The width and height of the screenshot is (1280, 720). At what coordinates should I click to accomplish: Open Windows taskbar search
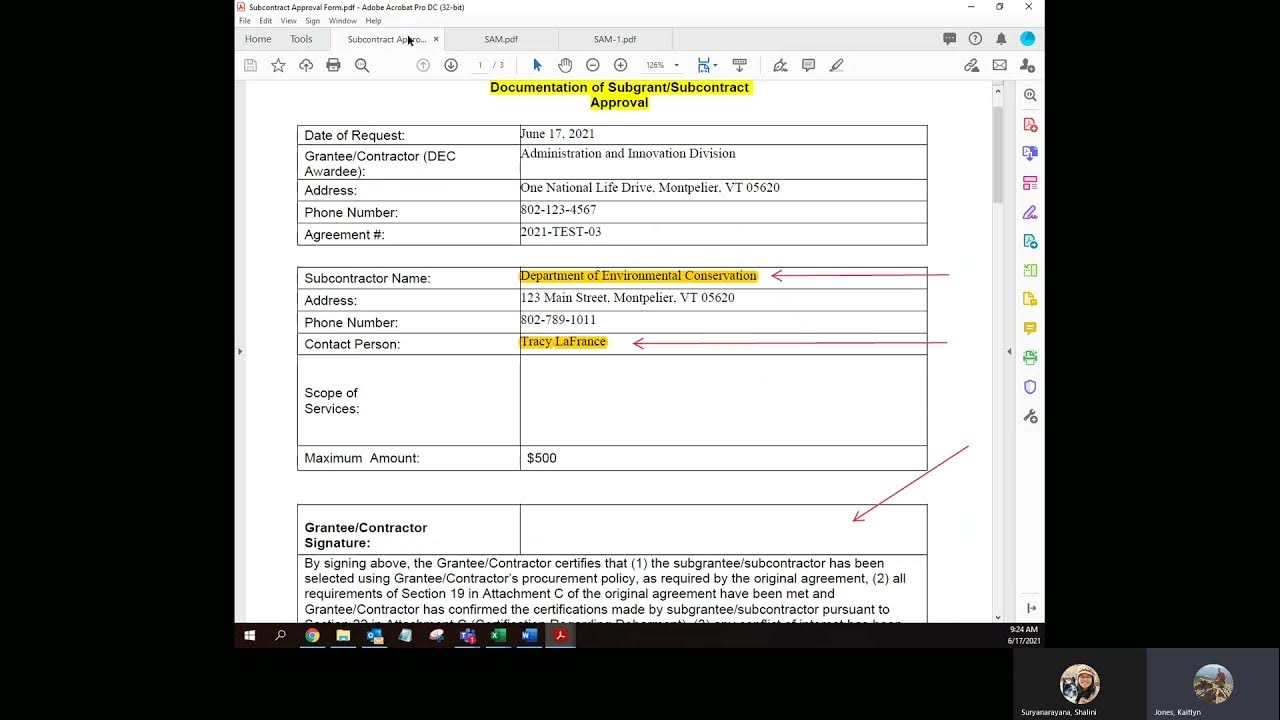(x=280, y=635)
